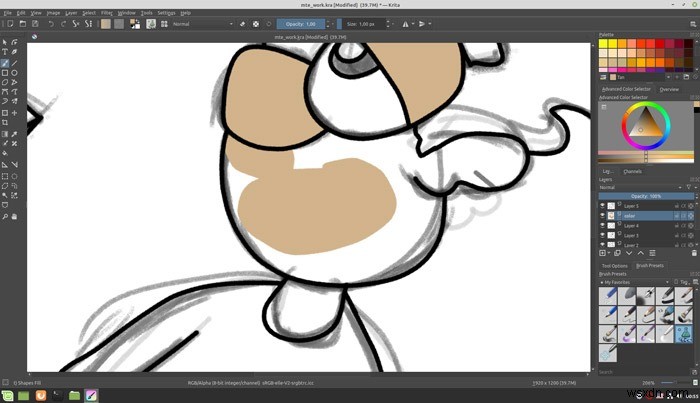Open layer properties icon below layers
This screenshot has height=403, width=700.
tap(652, 253)
